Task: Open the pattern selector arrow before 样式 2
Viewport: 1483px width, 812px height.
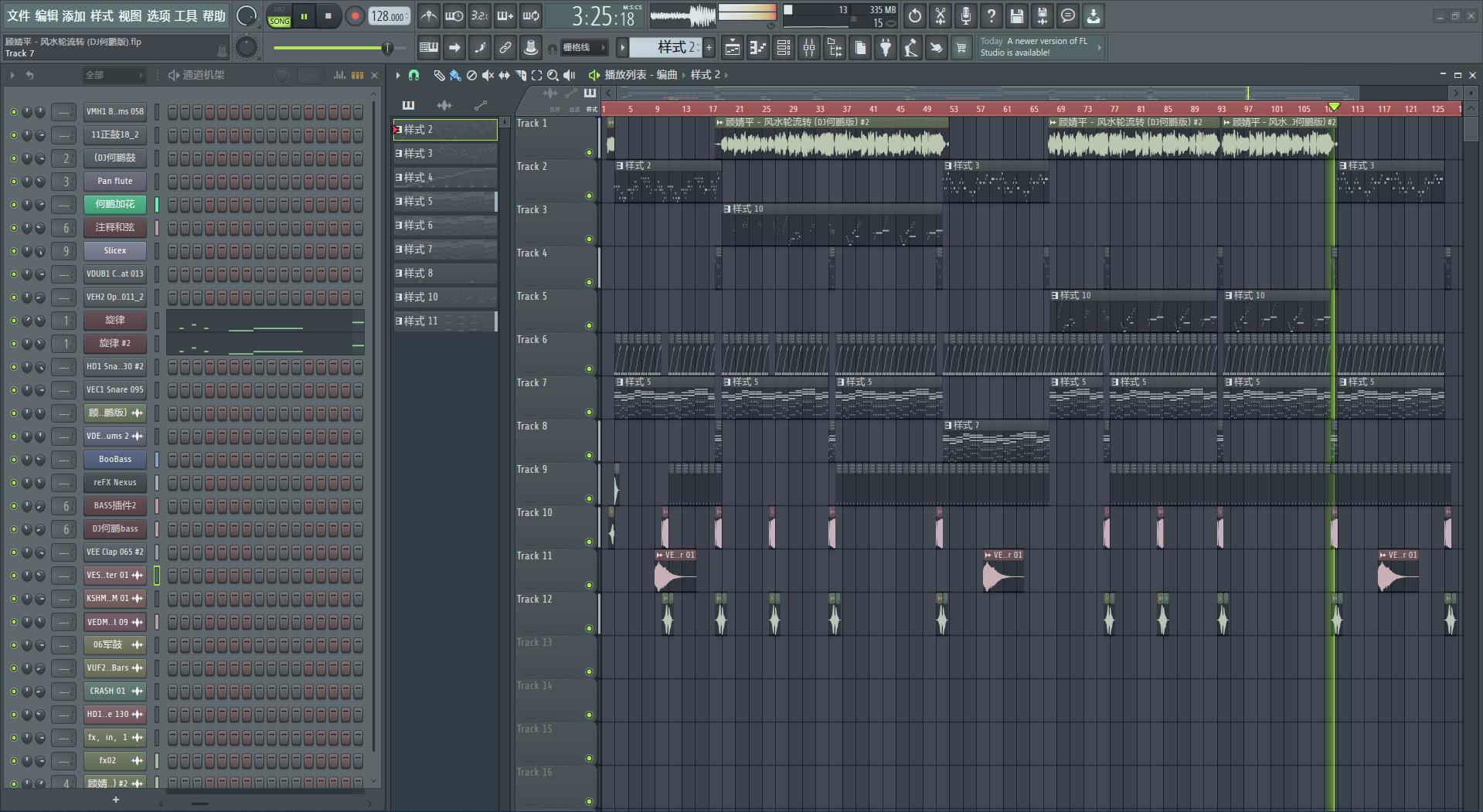Action: pyautogui.click(x=622, y=48)
